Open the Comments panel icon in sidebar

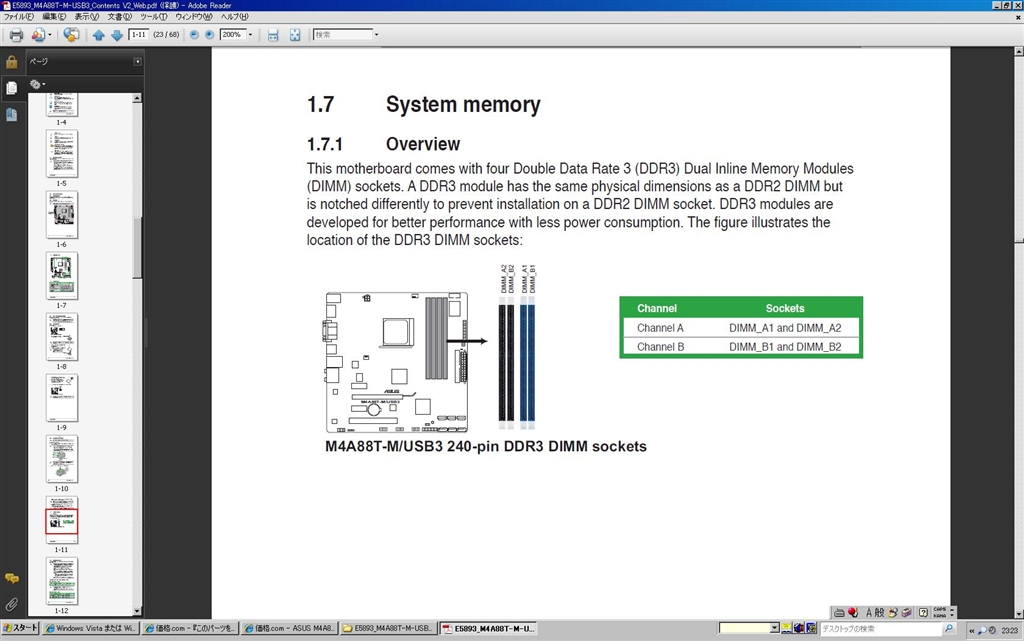tap(11, 578)
